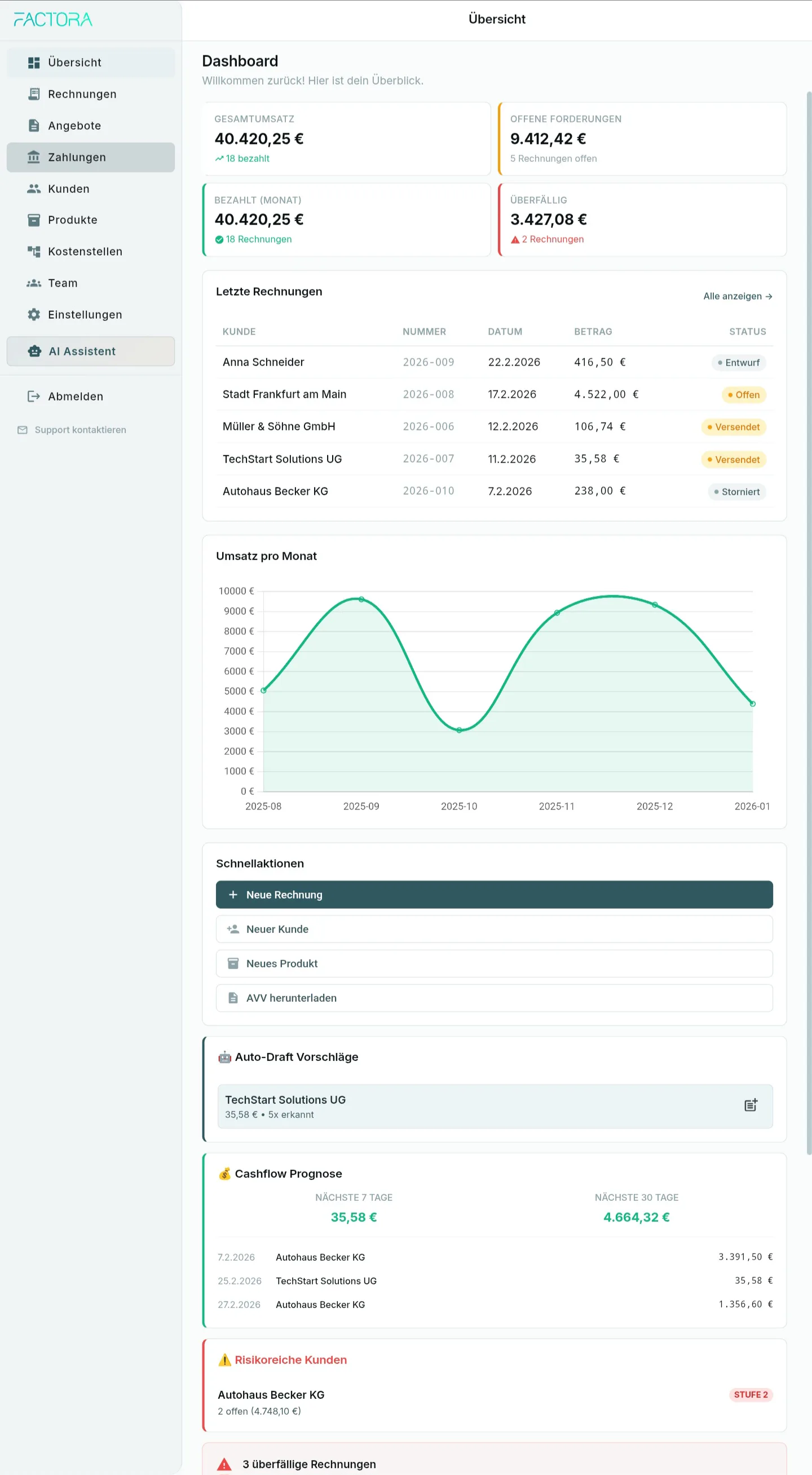Open the Anna Schneider invoice row
Viewport: 812px width, 1475px height.
494,362
